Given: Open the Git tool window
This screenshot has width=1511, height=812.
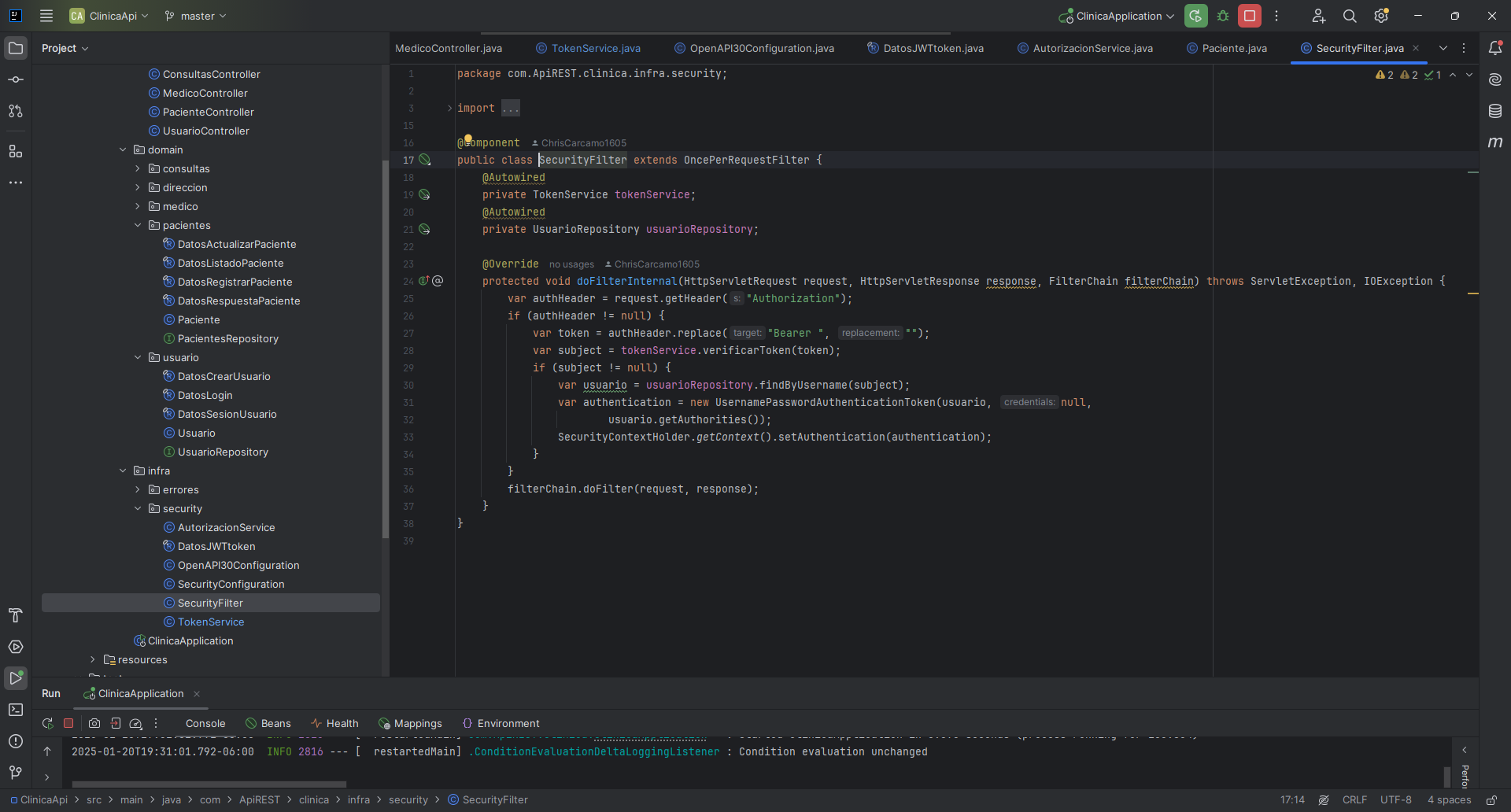Looking at the screenshot, I should pyautogui.click(x=16, y=773).
